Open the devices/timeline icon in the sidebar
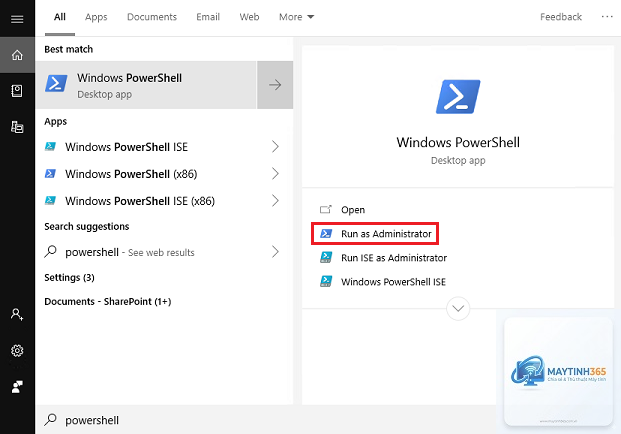The image size is (621, 434). coord(17,127)
